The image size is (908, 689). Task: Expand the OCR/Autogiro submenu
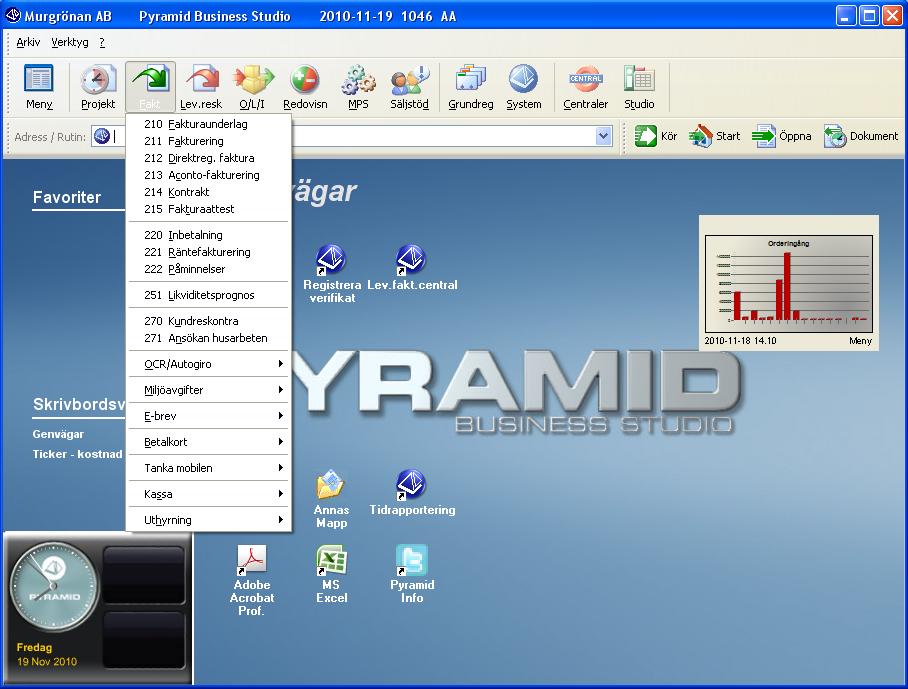point(208,364)
